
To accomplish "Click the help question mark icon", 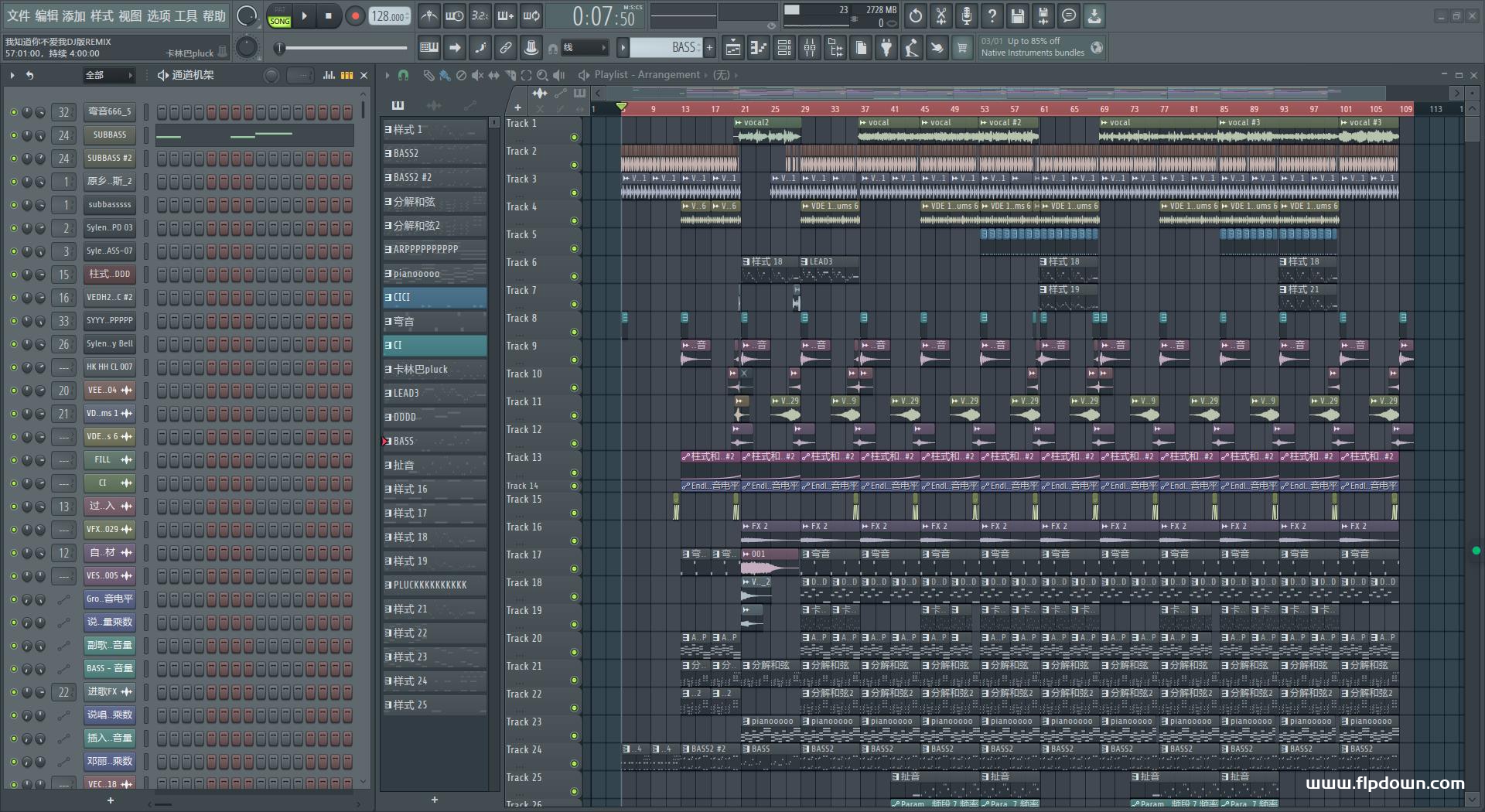I will (x=992, y=15).
